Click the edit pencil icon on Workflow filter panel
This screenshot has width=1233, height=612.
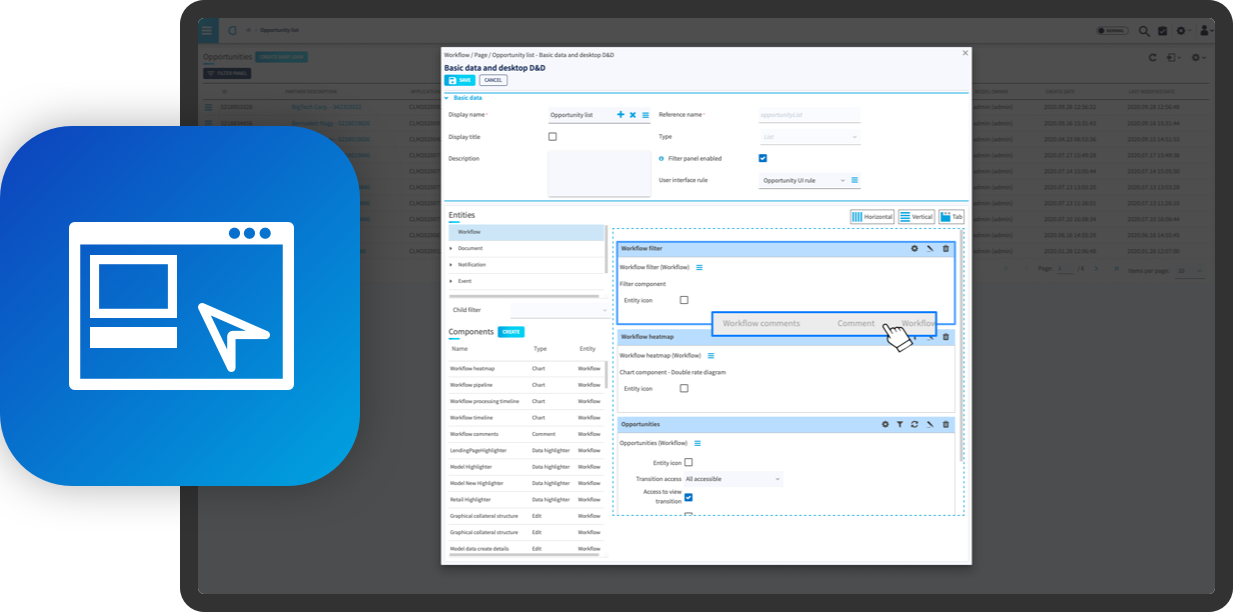point(930,248)
